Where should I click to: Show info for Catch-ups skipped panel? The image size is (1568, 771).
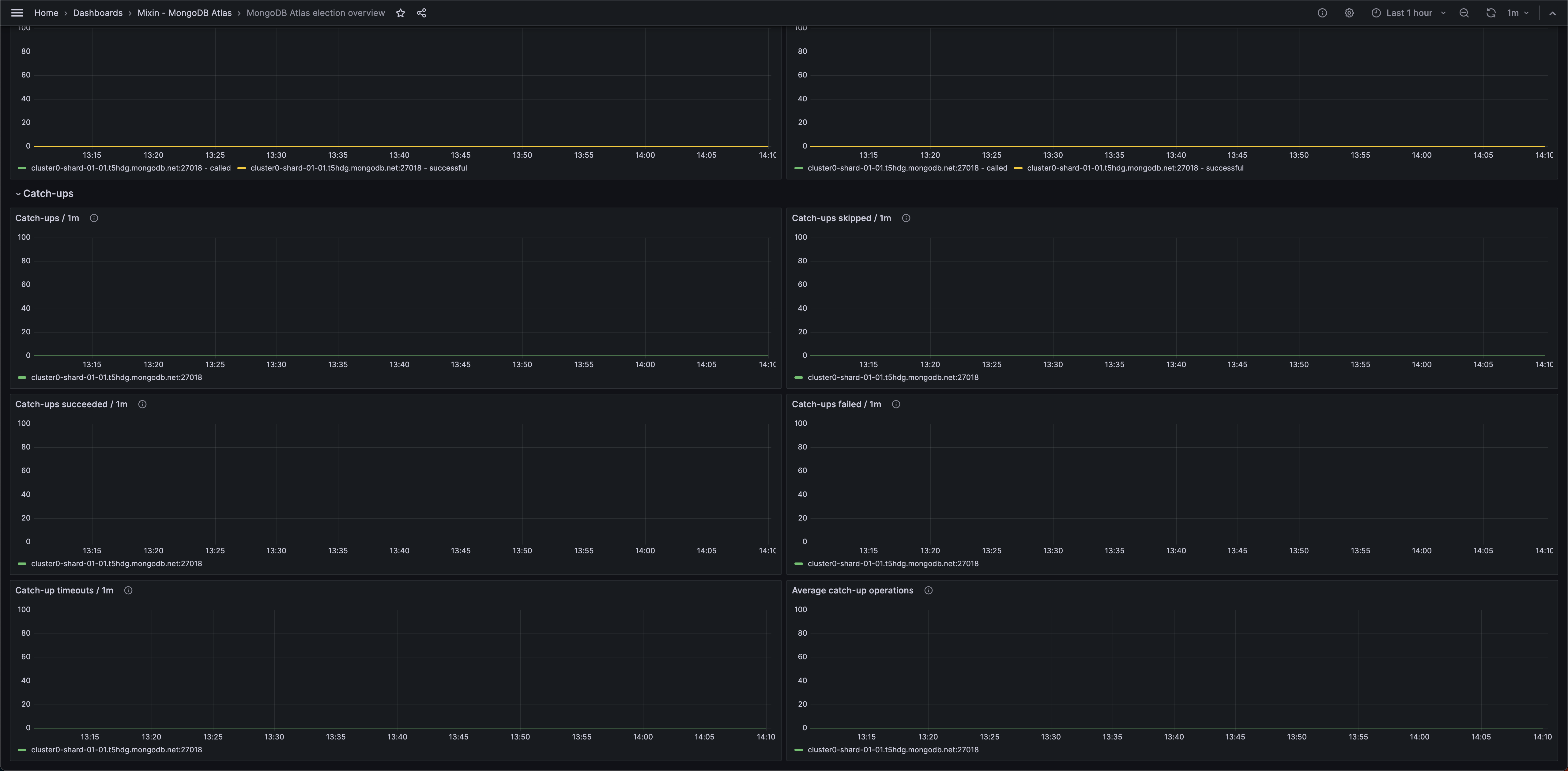pyautogui.click(x=906, y=218)
